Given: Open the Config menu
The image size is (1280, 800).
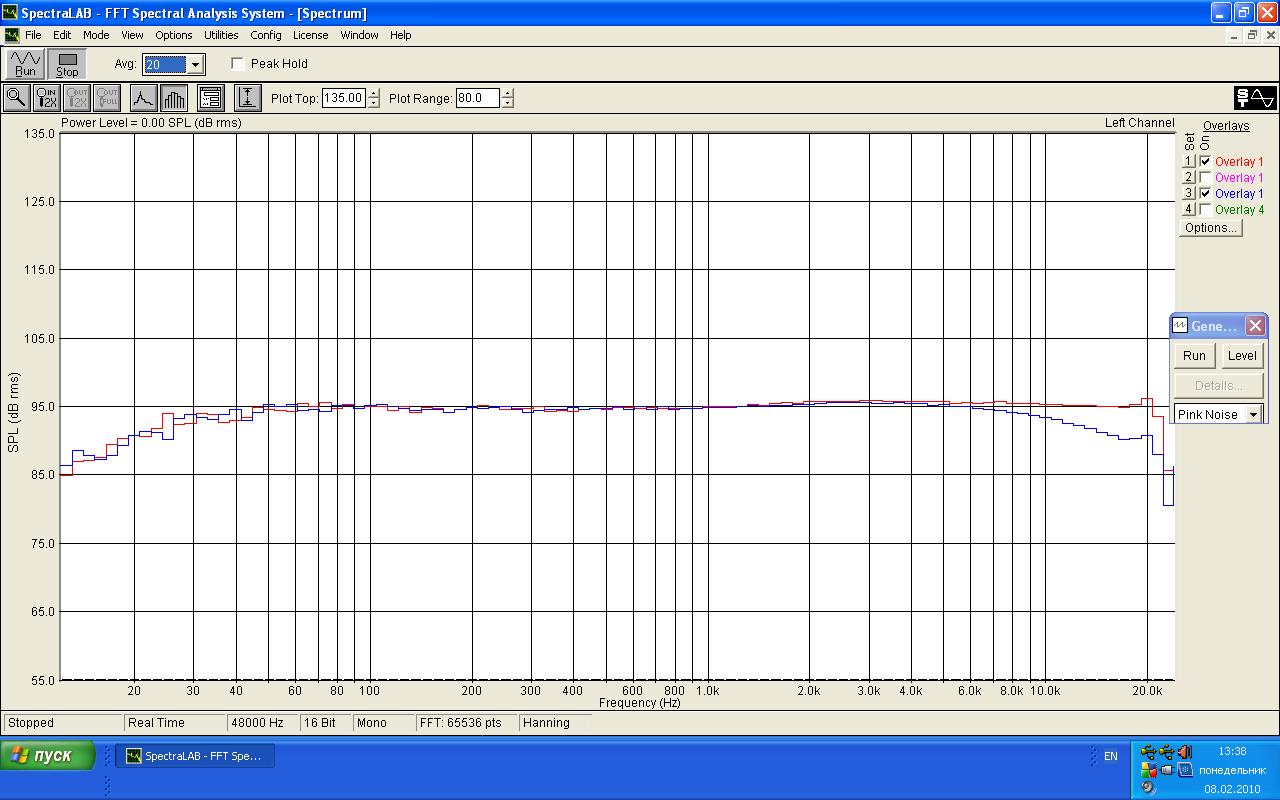Looking at the screenshot, I should (x=265, y=35).
